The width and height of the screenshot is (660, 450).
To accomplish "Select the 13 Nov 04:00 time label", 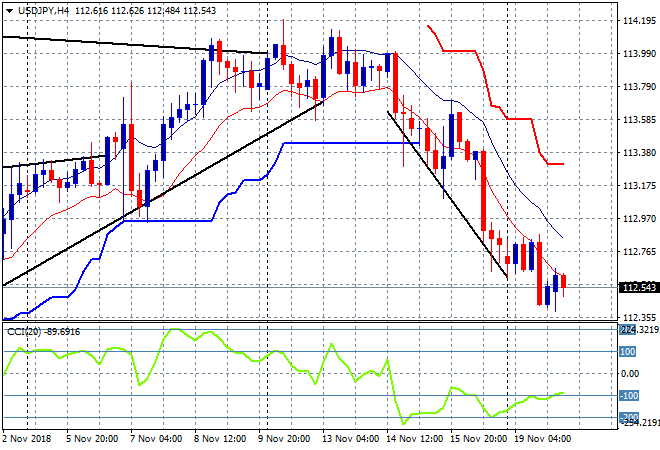I will (x=350, y=439).
